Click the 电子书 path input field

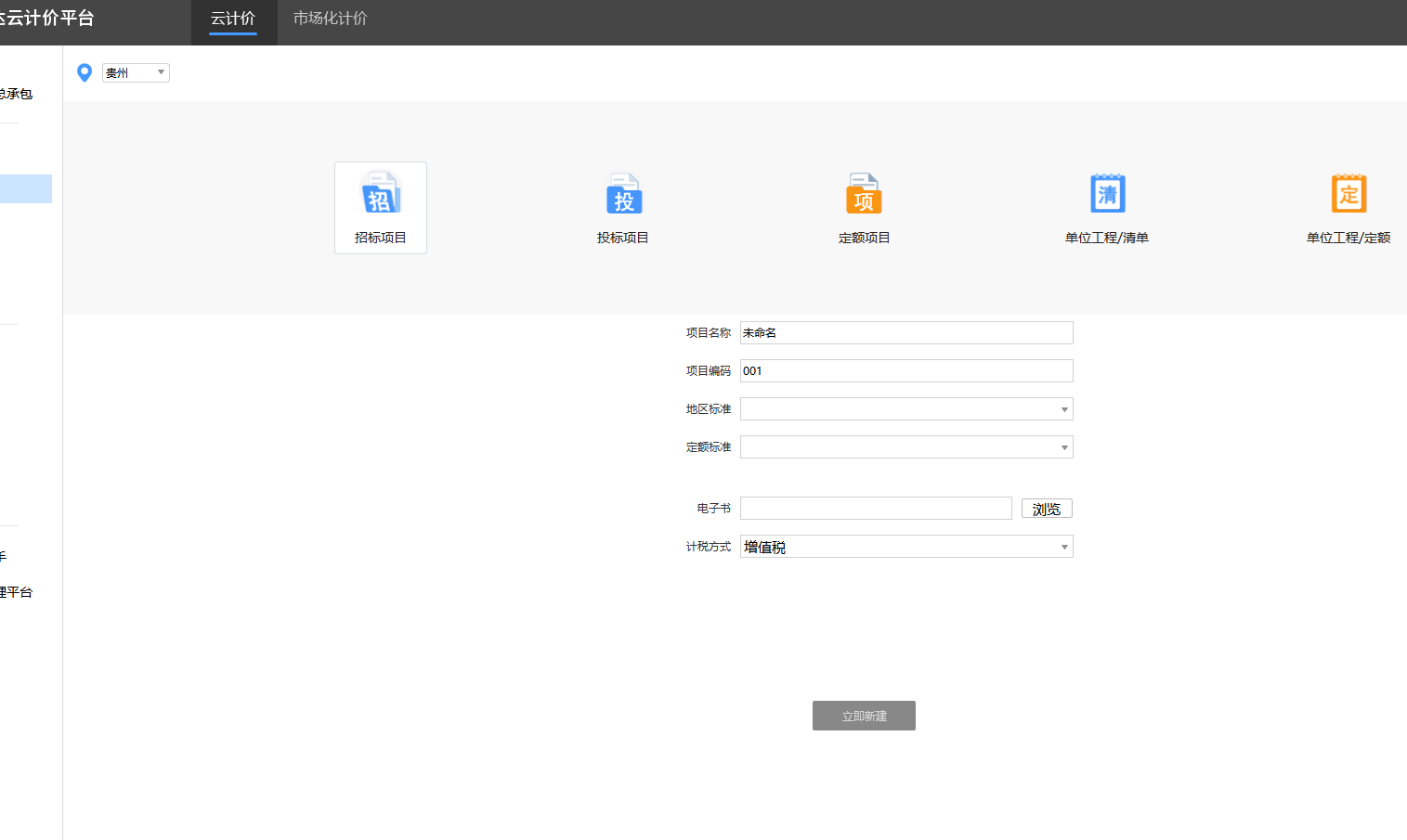click(x=876, y=509)
